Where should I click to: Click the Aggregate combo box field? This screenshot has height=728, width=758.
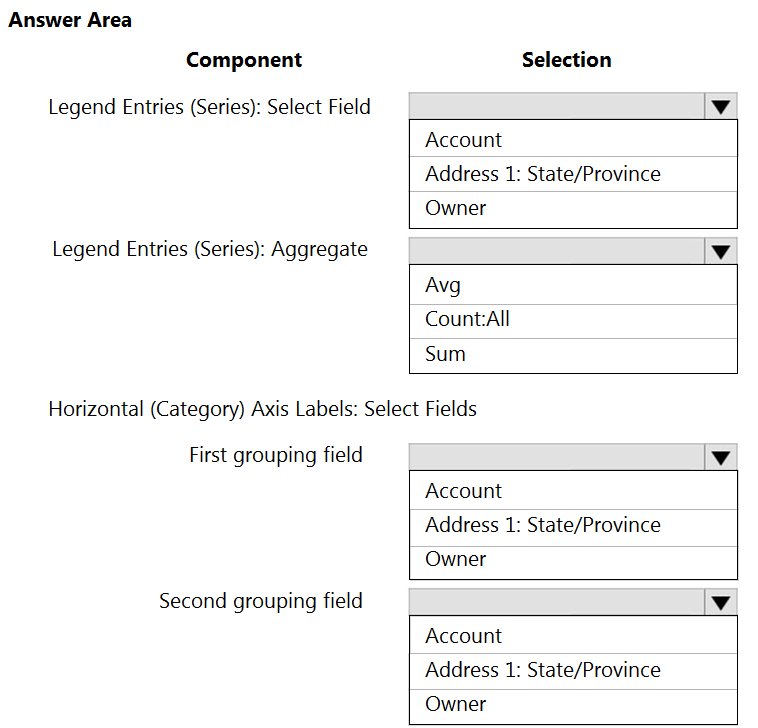[556, 251]
